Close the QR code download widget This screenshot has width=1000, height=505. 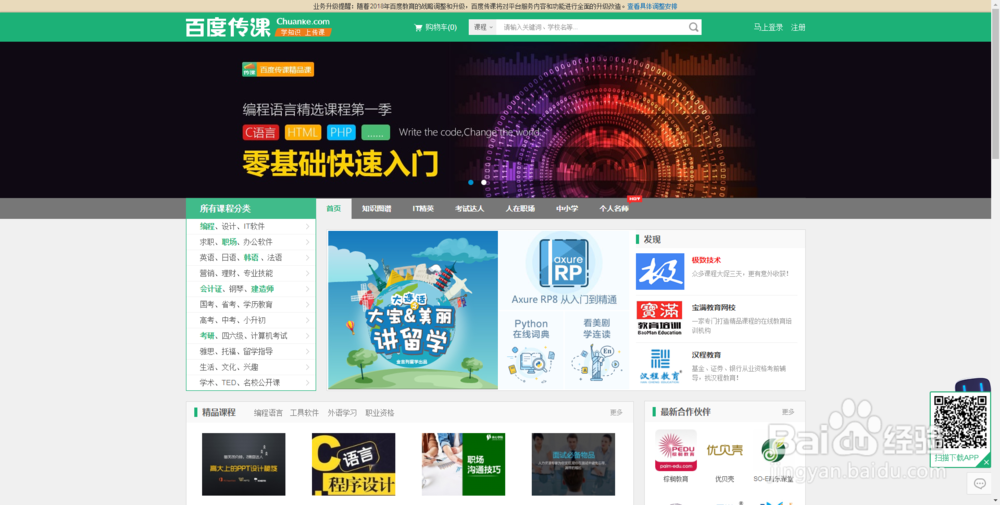[x=986, y=462]
